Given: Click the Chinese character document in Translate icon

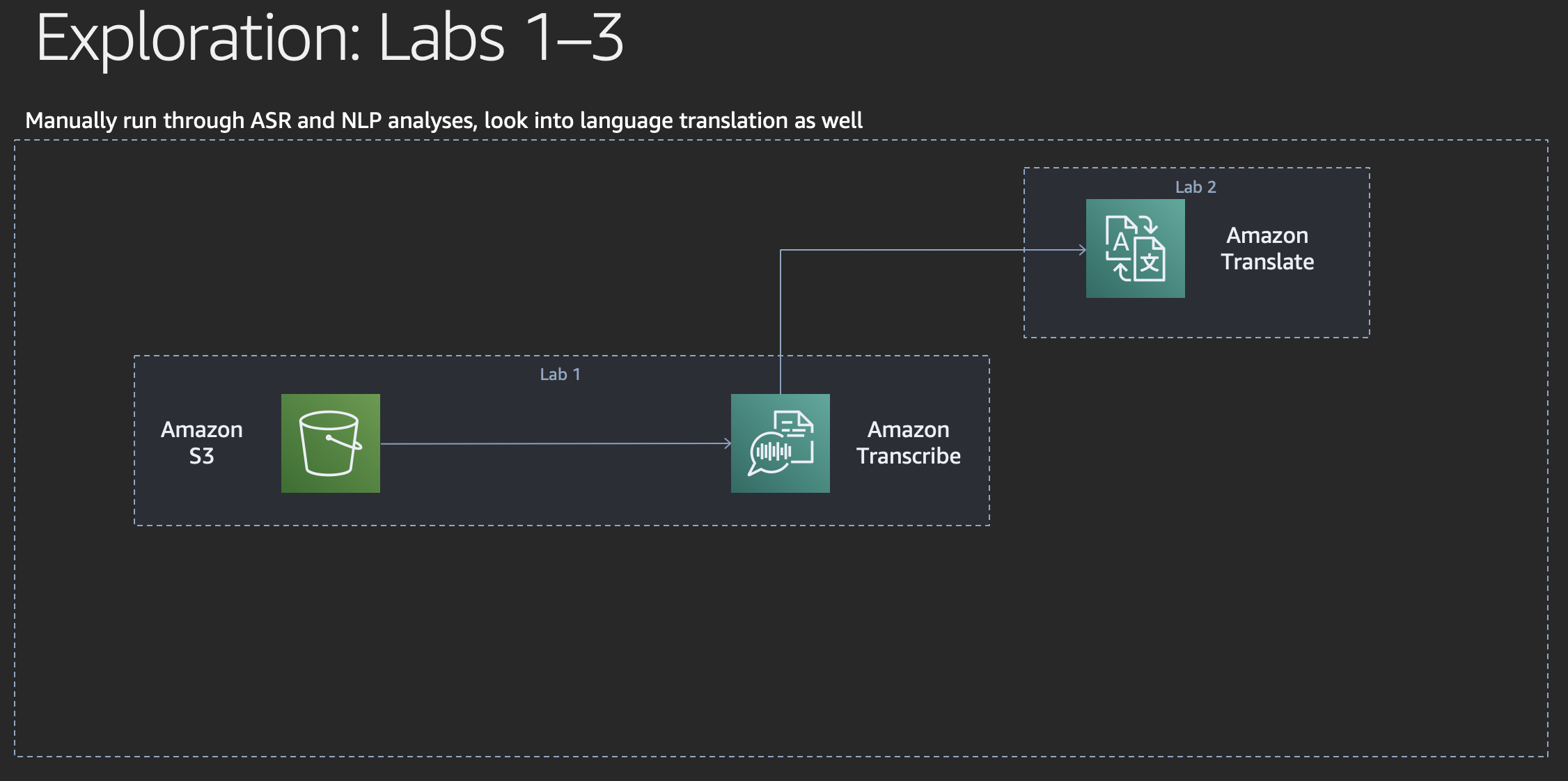Looking at the screenshot, I should pyautogui.click(x=1150, y=260).
